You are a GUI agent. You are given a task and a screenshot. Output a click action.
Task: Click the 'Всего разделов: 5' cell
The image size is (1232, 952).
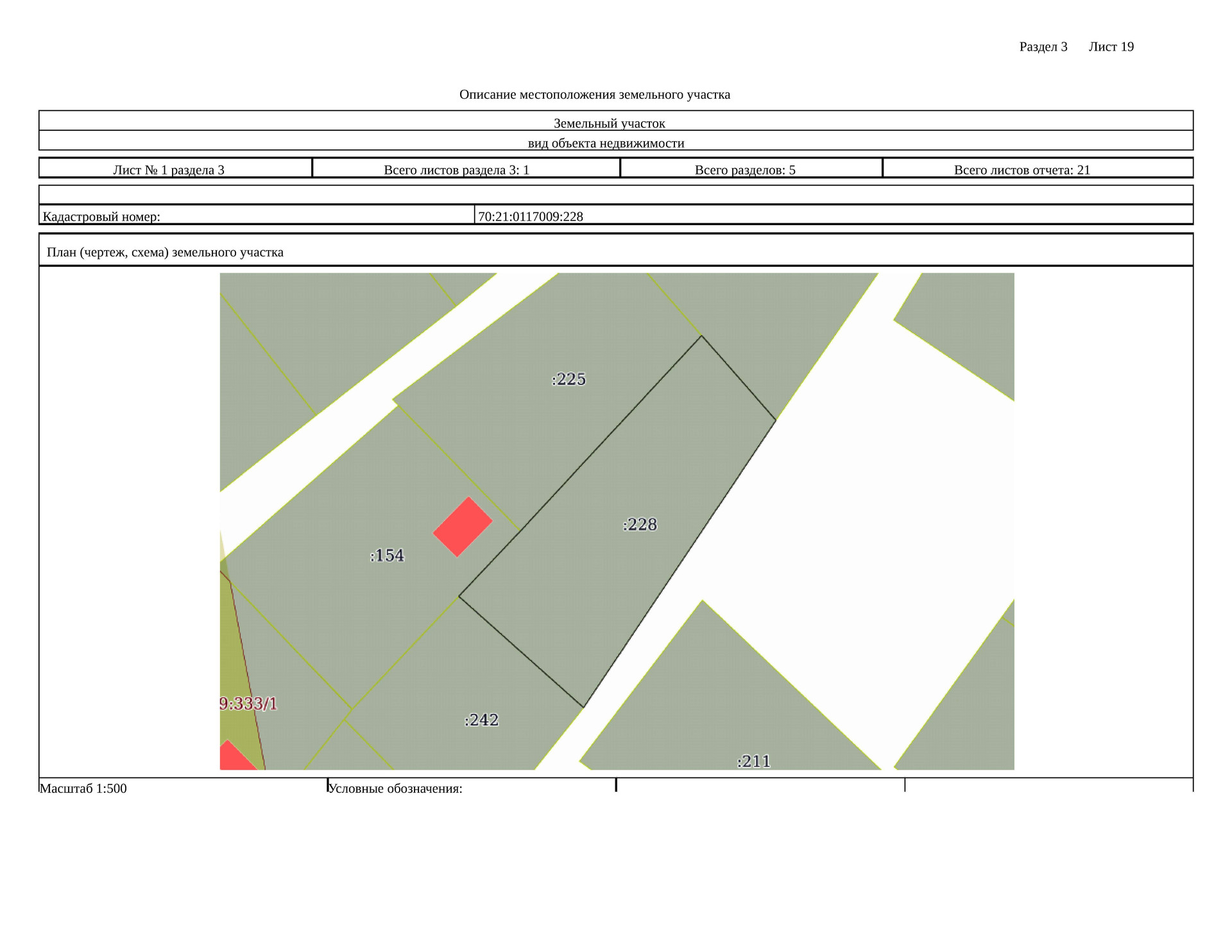pos(745,169)
